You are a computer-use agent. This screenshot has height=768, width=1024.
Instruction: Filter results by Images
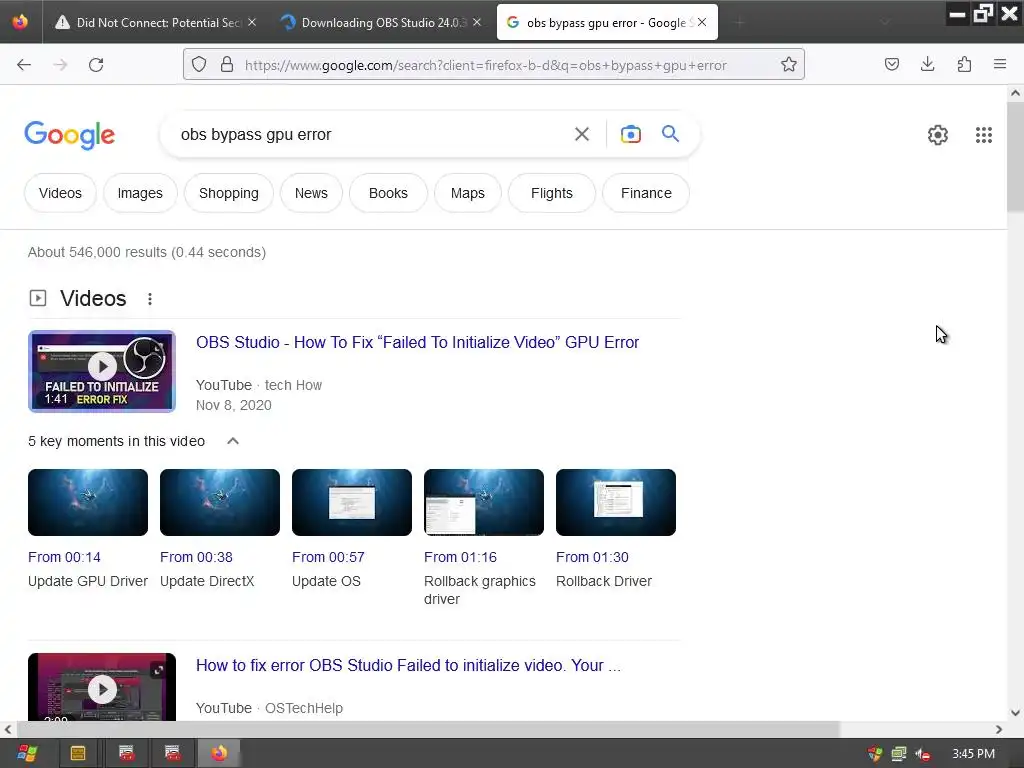140,193
